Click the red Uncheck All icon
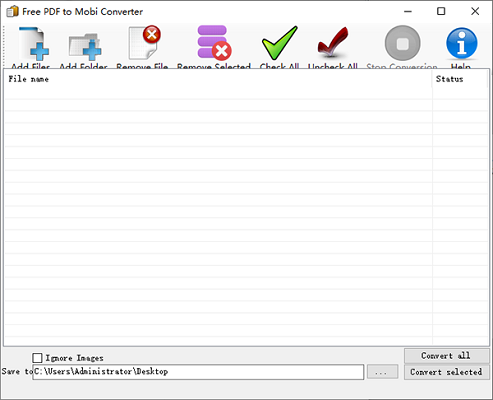493x400 pixels. tap(333, 42)
